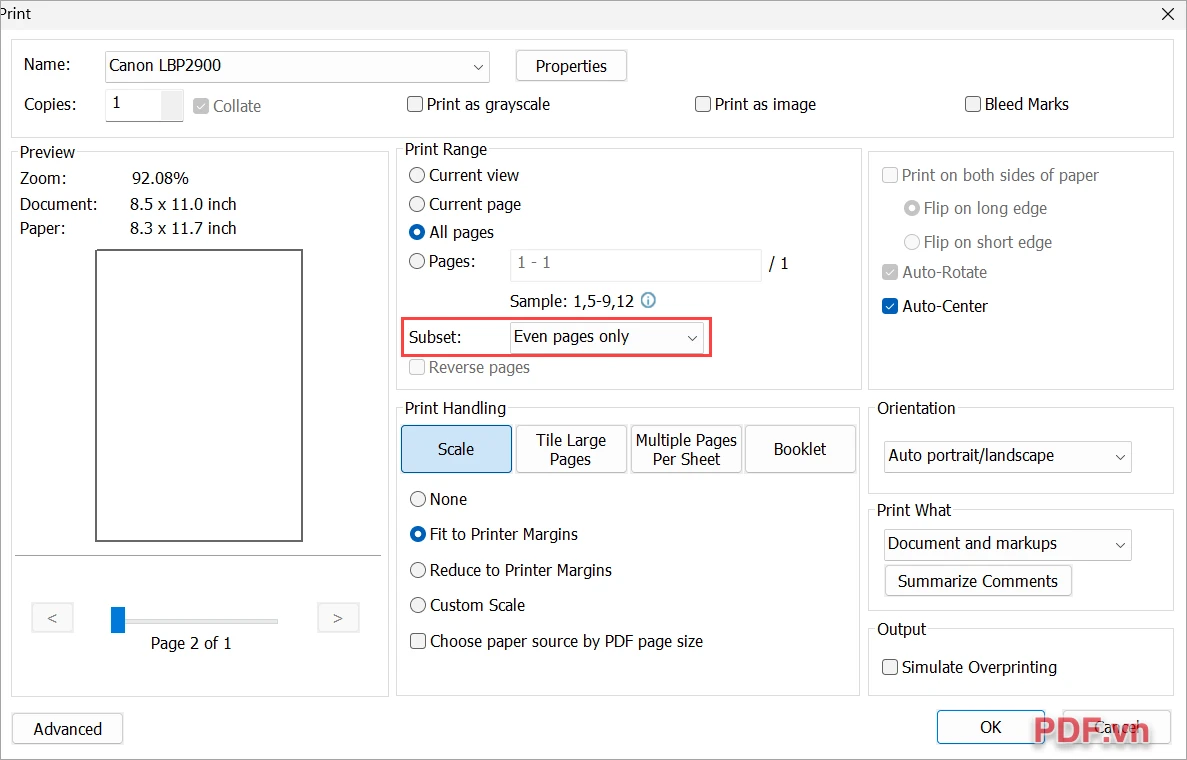Select All pages radio button
Screen dimensions: 1187x760
click(x=416, y=232)
